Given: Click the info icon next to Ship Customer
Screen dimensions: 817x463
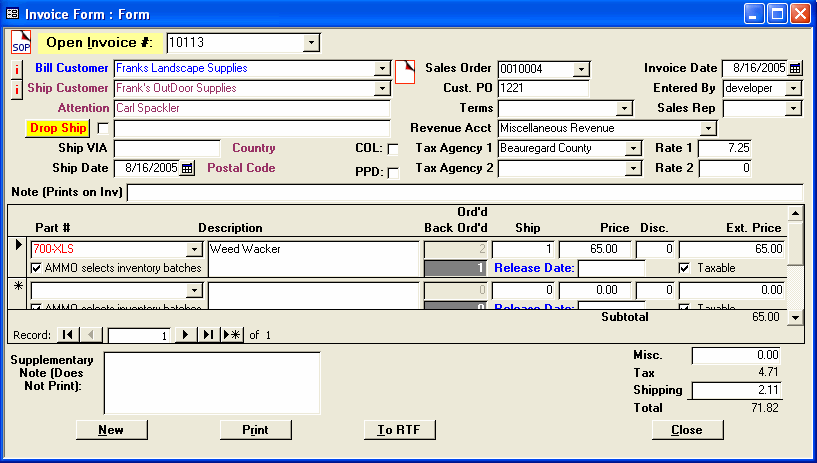Looking at the screenshot, I should [17, 89].
